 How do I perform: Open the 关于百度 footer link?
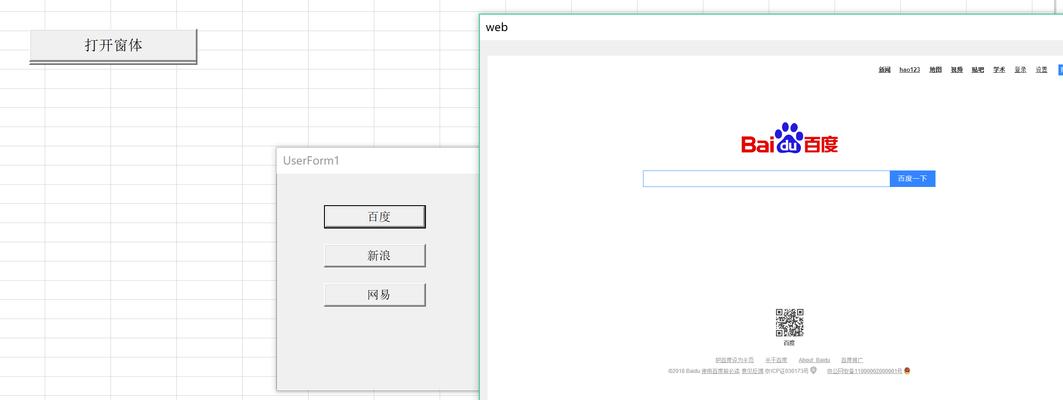point(776,360)
